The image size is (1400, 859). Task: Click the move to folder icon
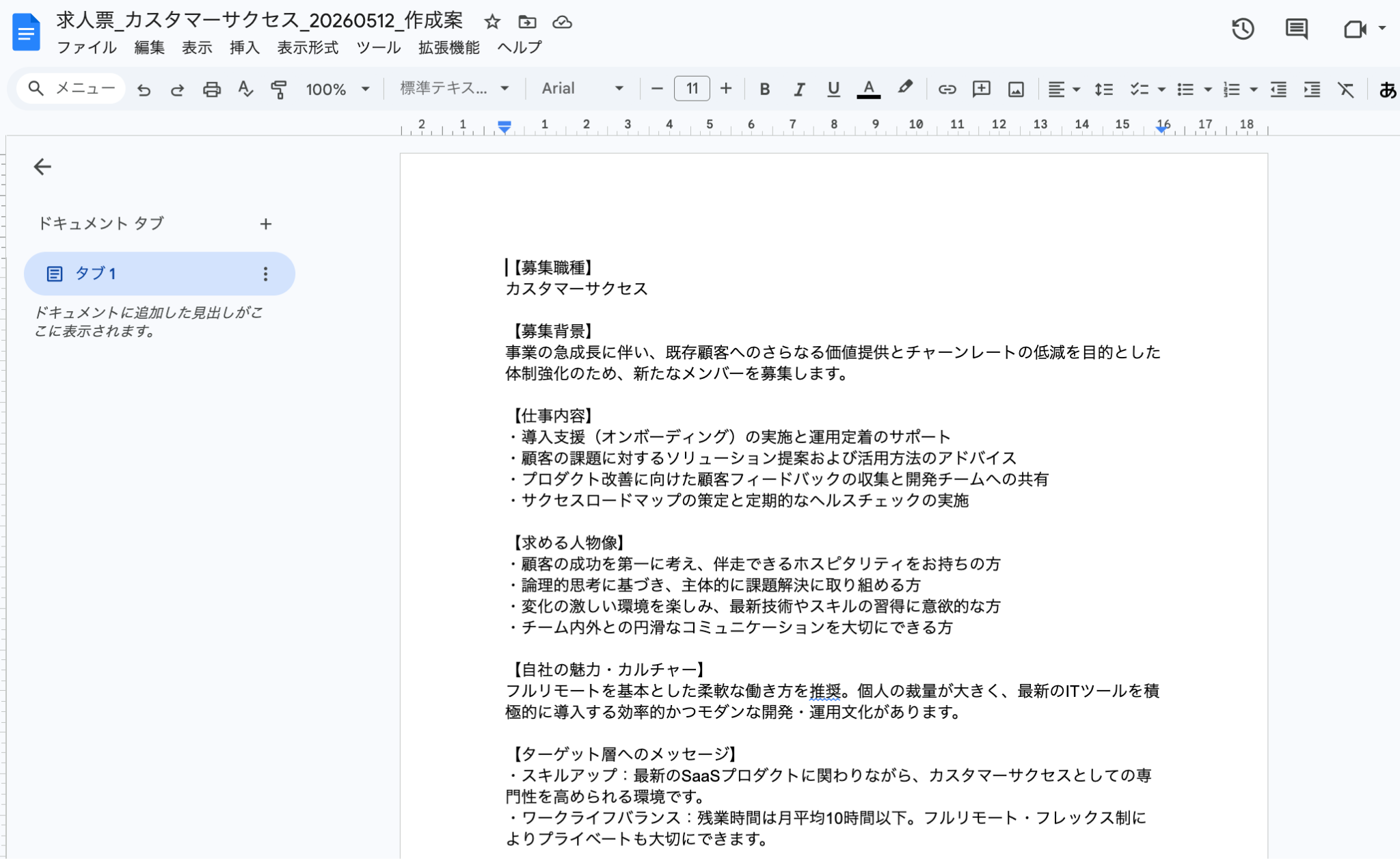point(527,22)
